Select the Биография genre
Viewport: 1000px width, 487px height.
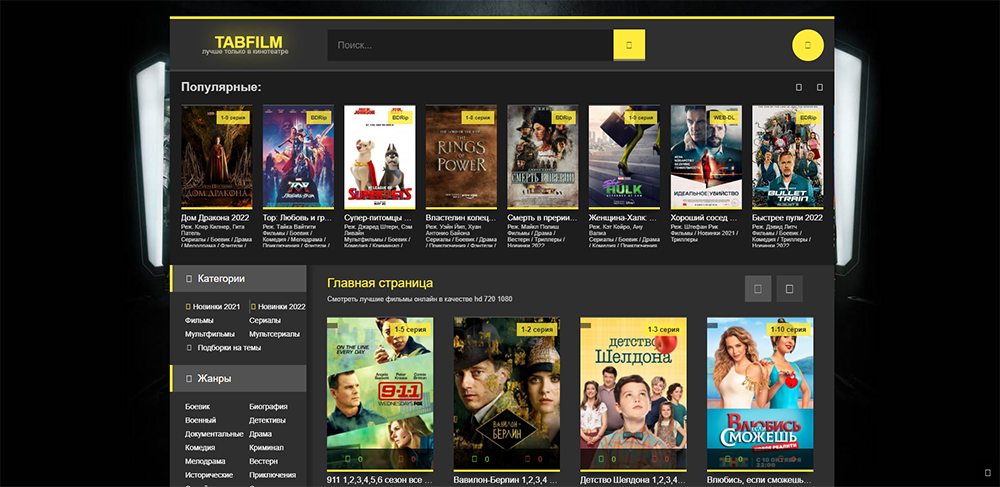point(268,407)
